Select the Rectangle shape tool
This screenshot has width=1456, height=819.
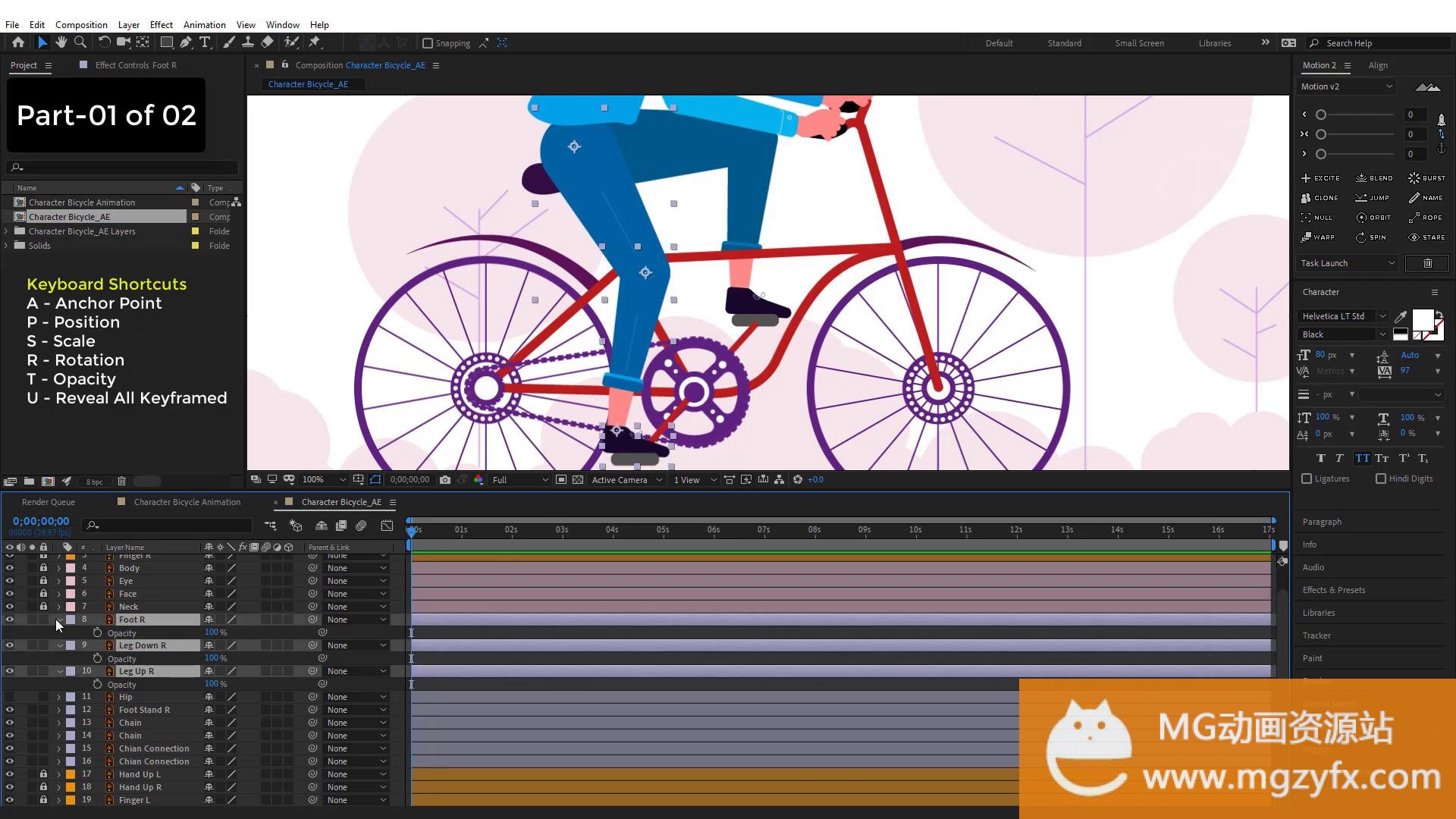[x=166, y=42]
